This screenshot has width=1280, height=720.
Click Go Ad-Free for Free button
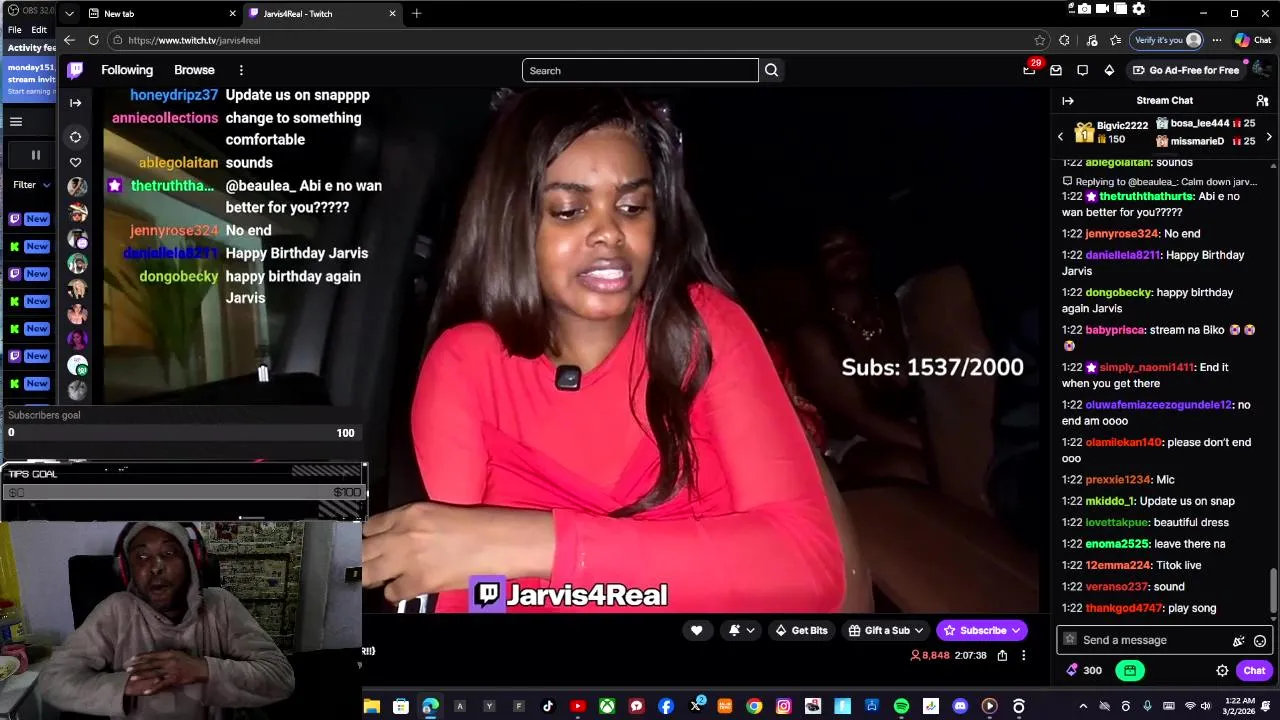point(1187,70)
